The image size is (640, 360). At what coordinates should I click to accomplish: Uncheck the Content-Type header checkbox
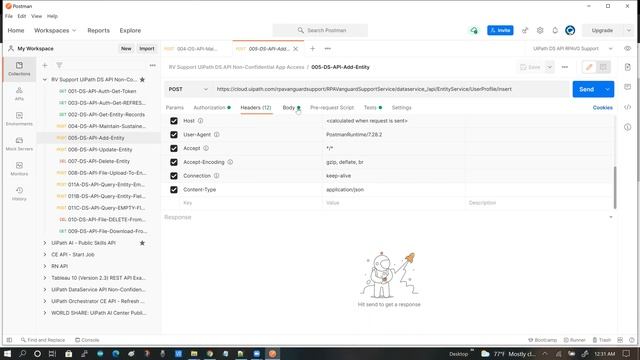click(174, 190)
